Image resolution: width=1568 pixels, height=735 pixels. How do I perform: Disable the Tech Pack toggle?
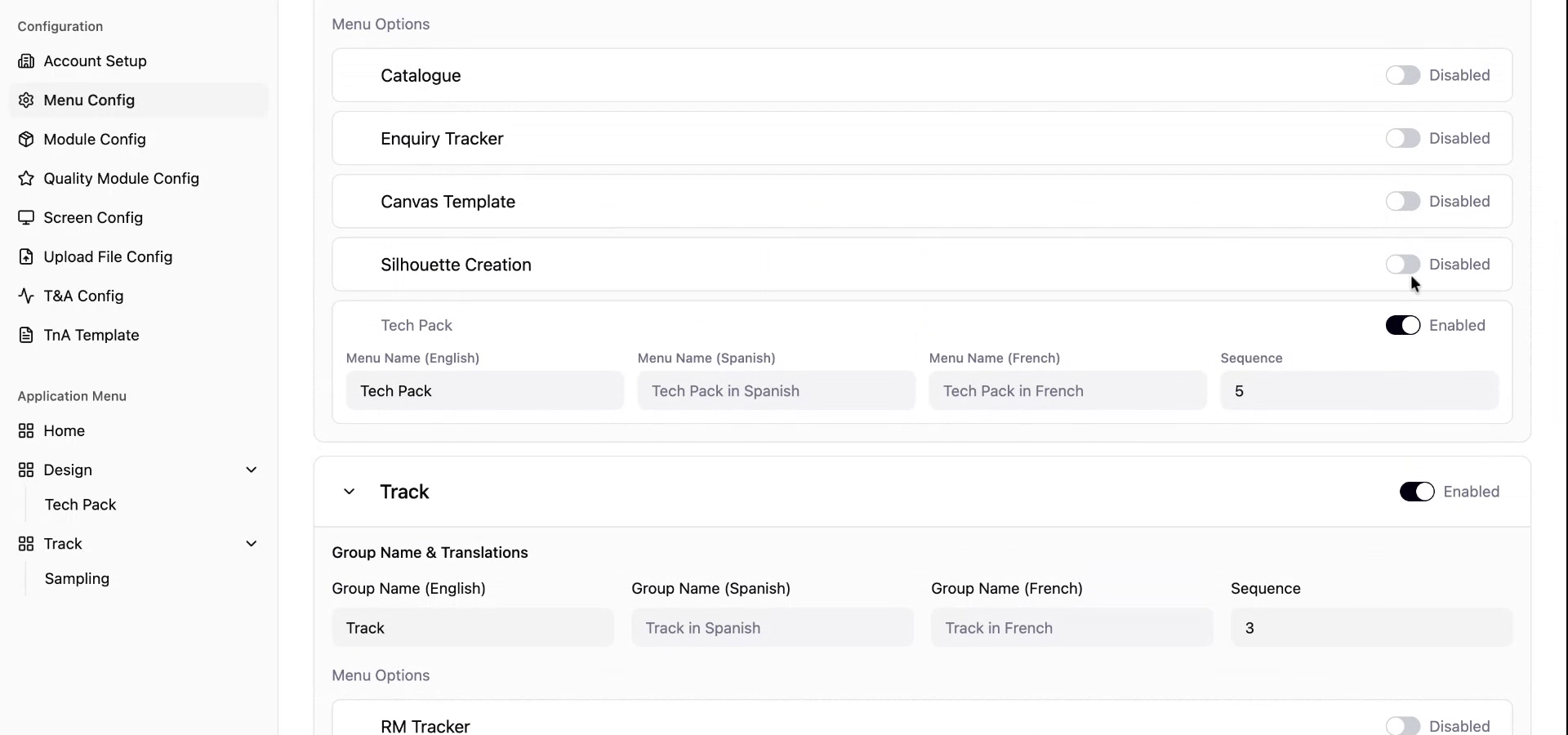pyautogui.click(x=1403, y=325)
